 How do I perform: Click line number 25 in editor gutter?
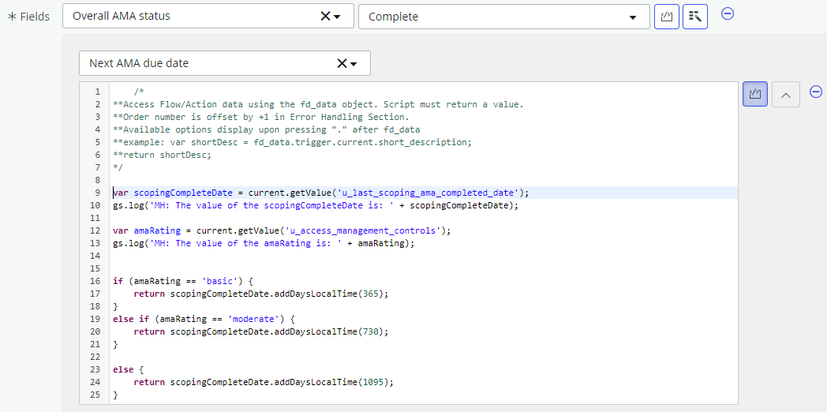(95, 395)
